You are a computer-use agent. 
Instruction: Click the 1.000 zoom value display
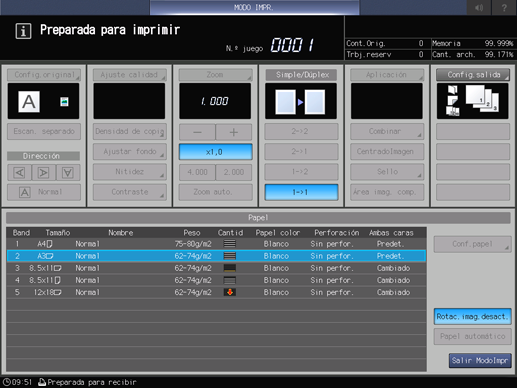click(215, 101)
